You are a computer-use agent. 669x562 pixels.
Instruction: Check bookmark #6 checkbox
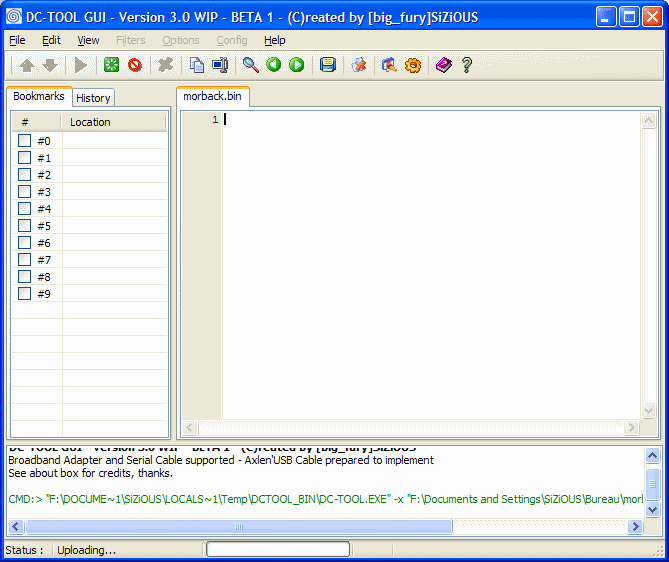point(24,242)
